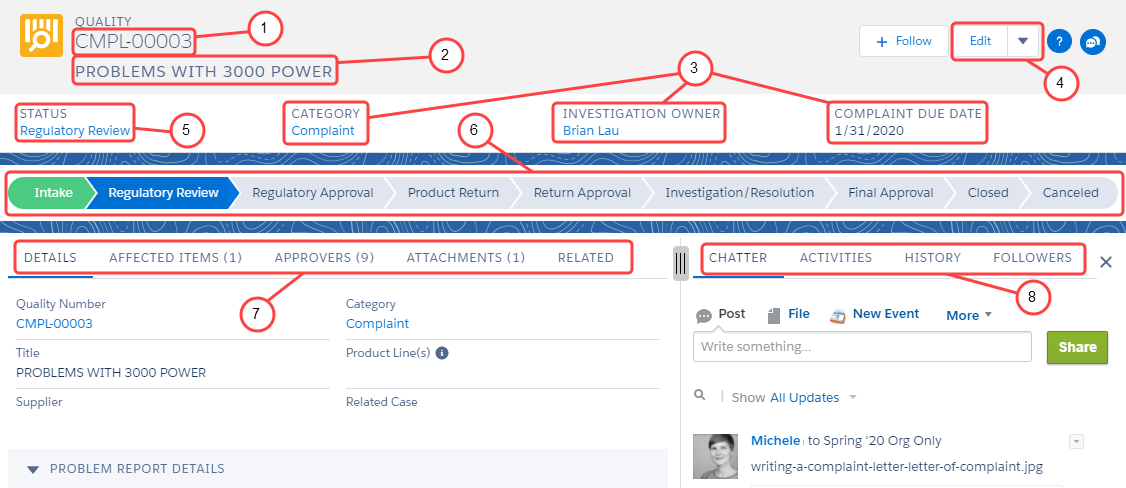Viewport: 1126px width, 488px height.
Task: Open the Show All Updates filter dropdown
Action: tap(852, 398)
